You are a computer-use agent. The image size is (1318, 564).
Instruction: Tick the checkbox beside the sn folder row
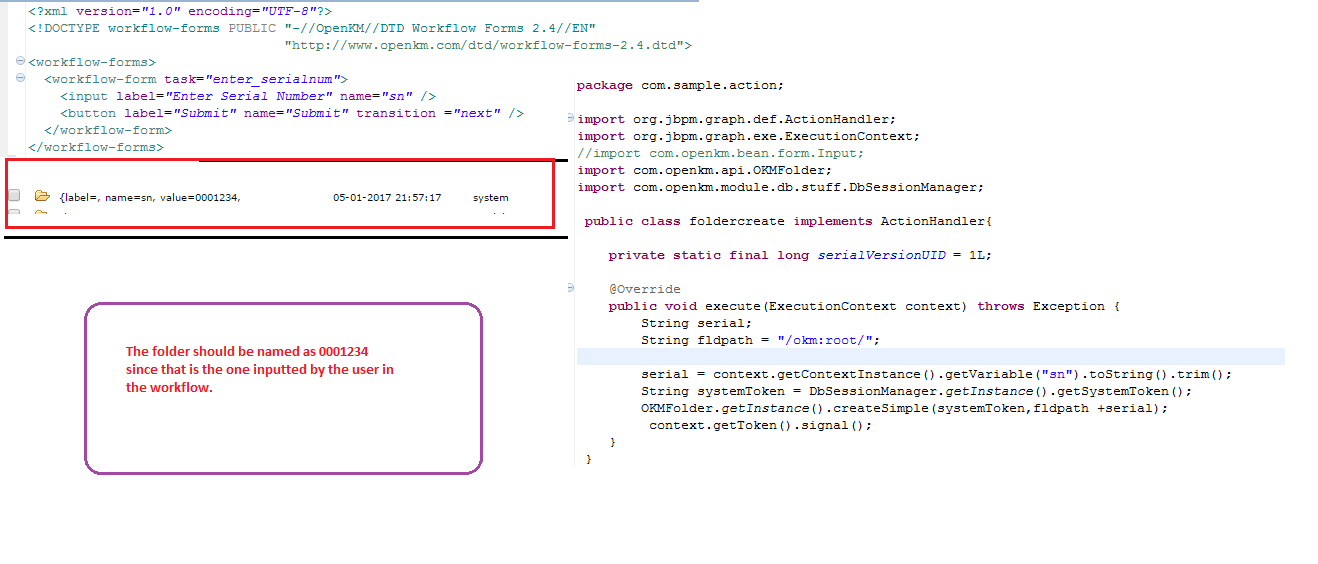(x=14, y=197)
